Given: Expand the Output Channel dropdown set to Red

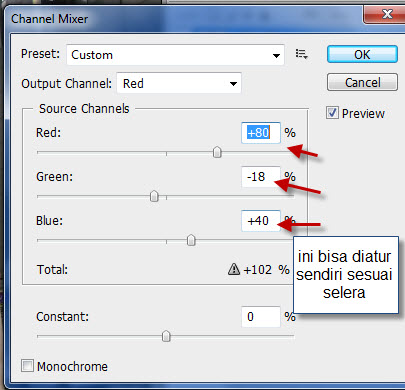Looking at the screenshot, I should [179, 83].
